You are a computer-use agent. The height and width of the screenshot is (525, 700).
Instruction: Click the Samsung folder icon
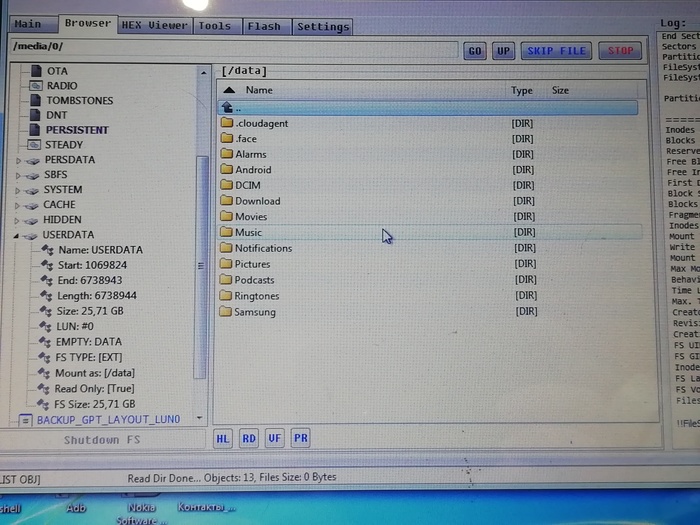coord(225,312)
